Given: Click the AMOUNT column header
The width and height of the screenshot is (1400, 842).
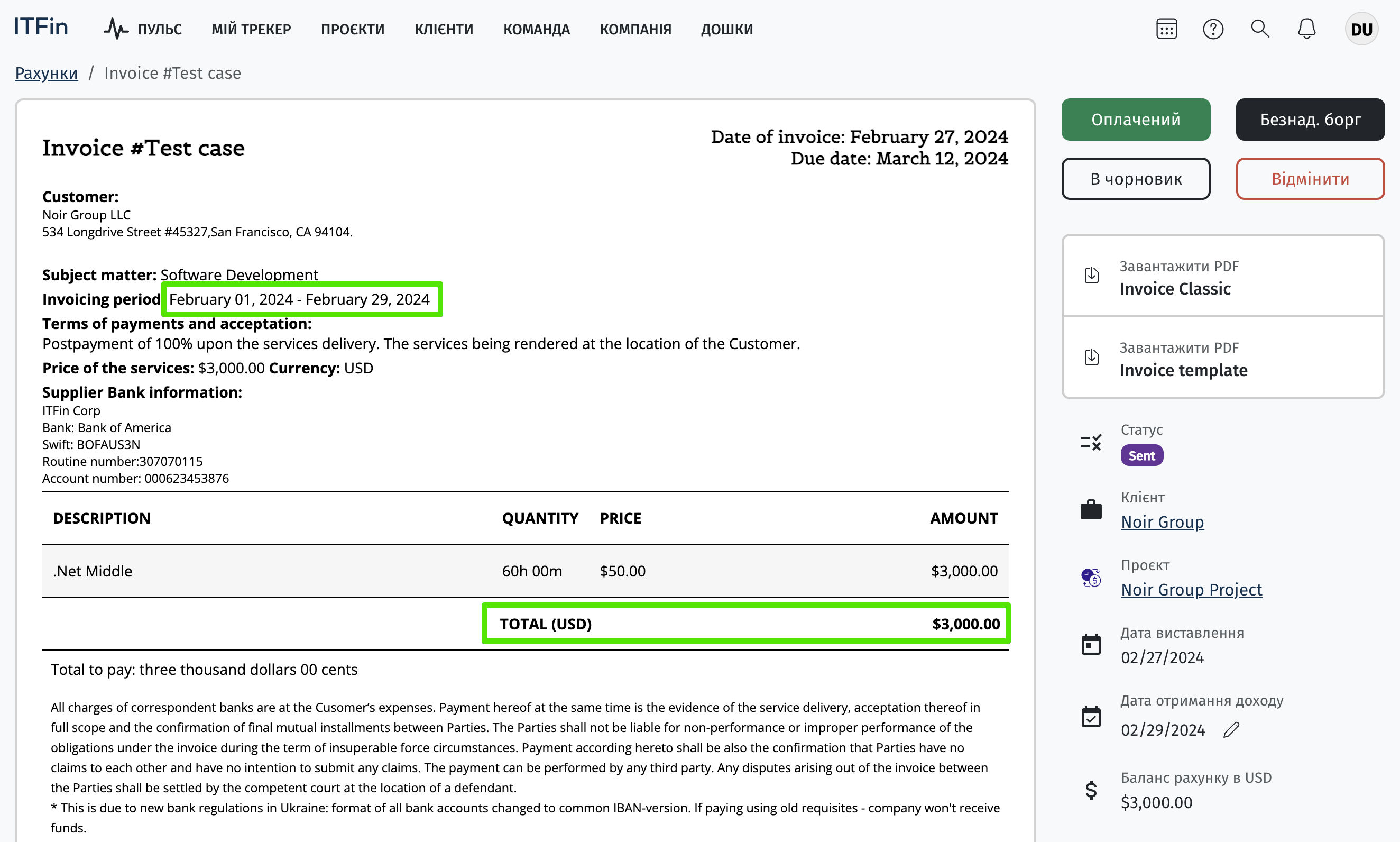Looking at the screenshot, I should [963, 518].
